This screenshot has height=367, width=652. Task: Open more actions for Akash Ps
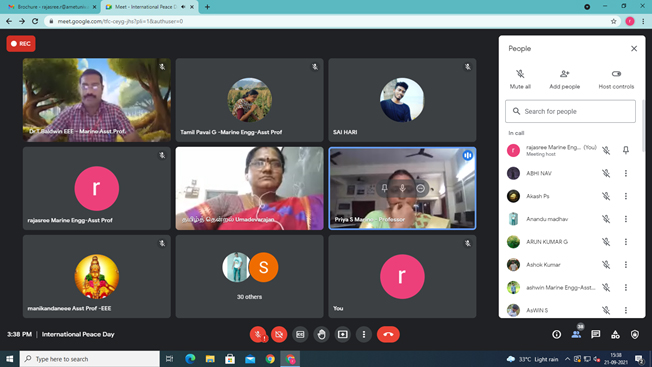pos(626,196)
